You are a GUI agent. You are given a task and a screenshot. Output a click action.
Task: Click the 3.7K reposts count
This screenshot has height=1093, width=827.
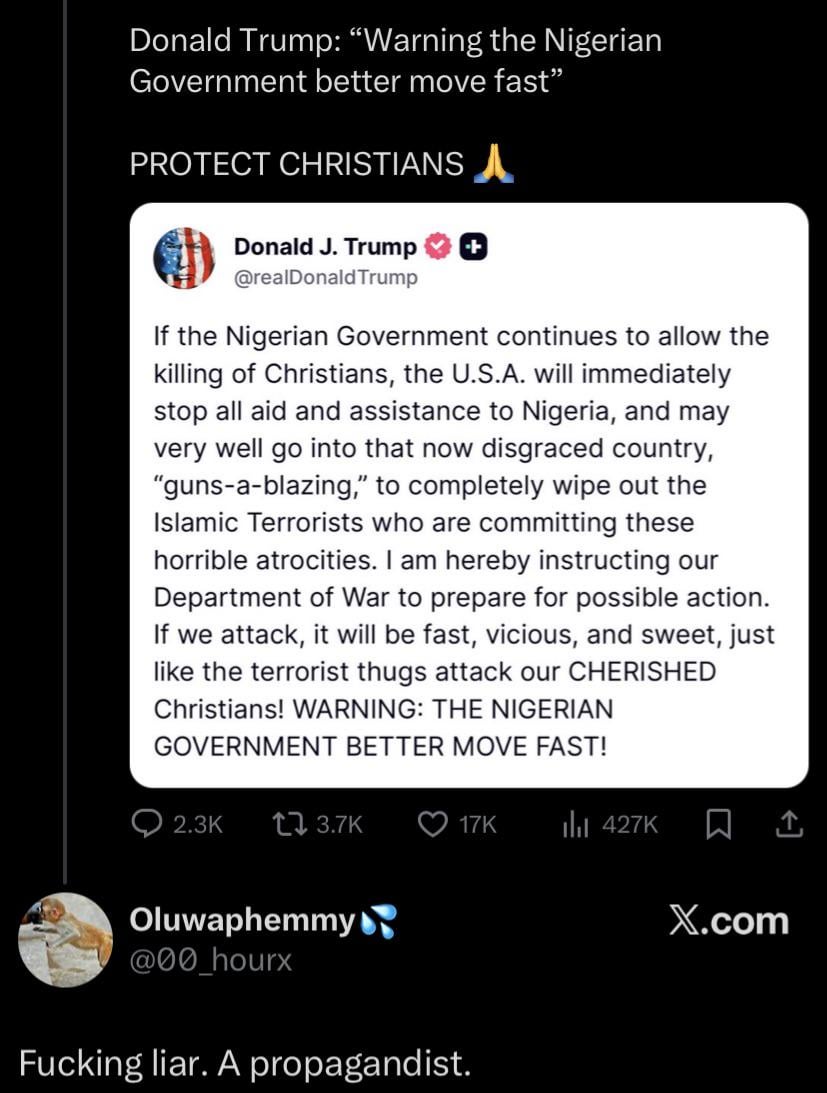[339, 824]
